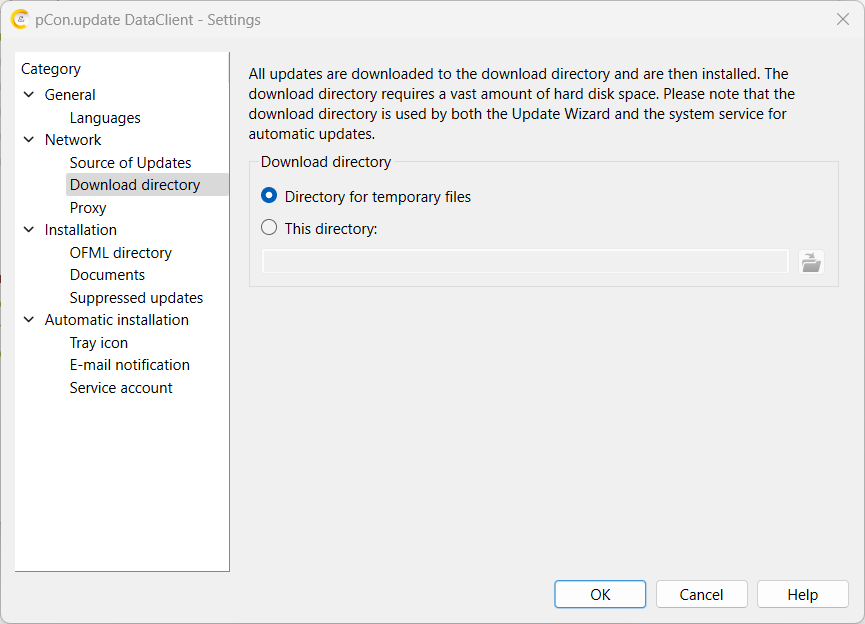Select the Installation category

(81, 230)
